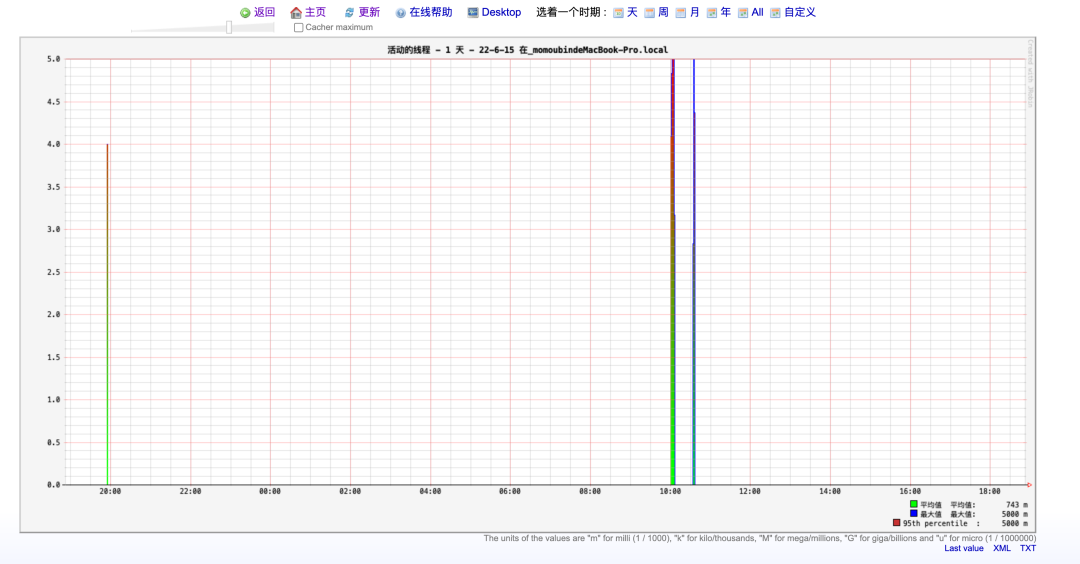
Task: Go back via the 返回 link
Action: pos(264,12)
